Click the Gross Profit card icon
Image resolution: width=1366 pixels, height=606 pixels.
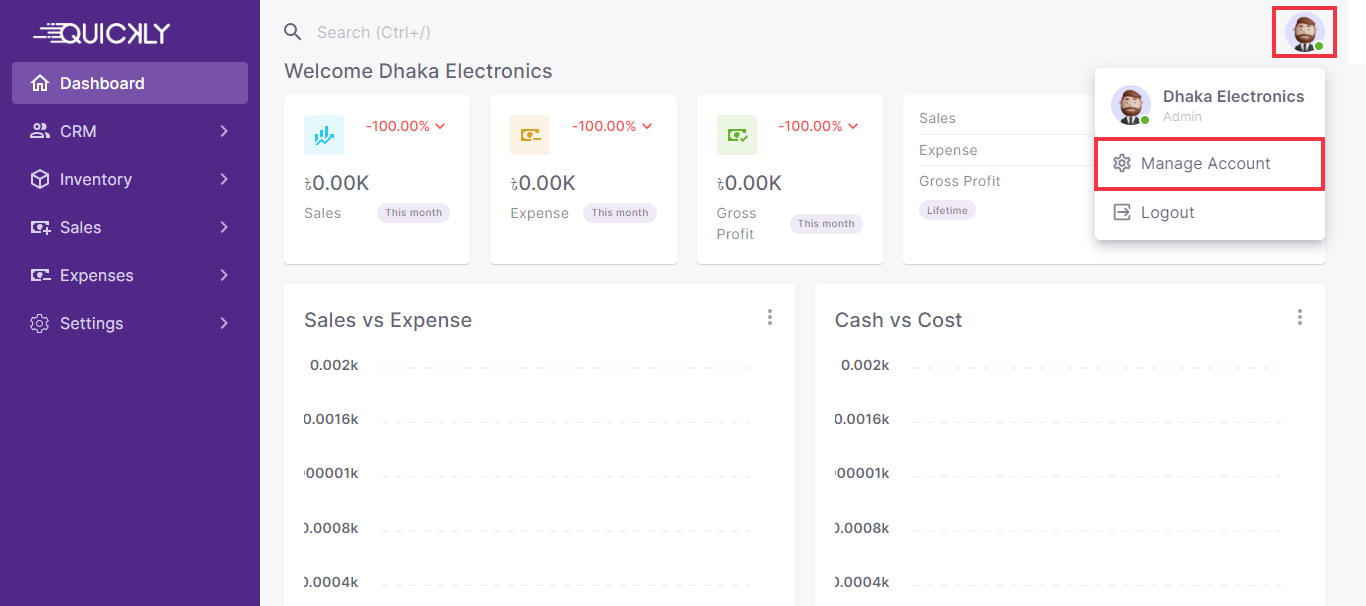pos(737,135)
